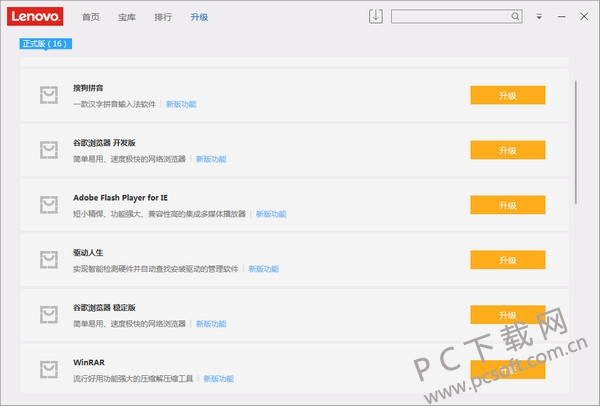Click the Adobe Flash Player for IE icon

click(x=49, y=205)
